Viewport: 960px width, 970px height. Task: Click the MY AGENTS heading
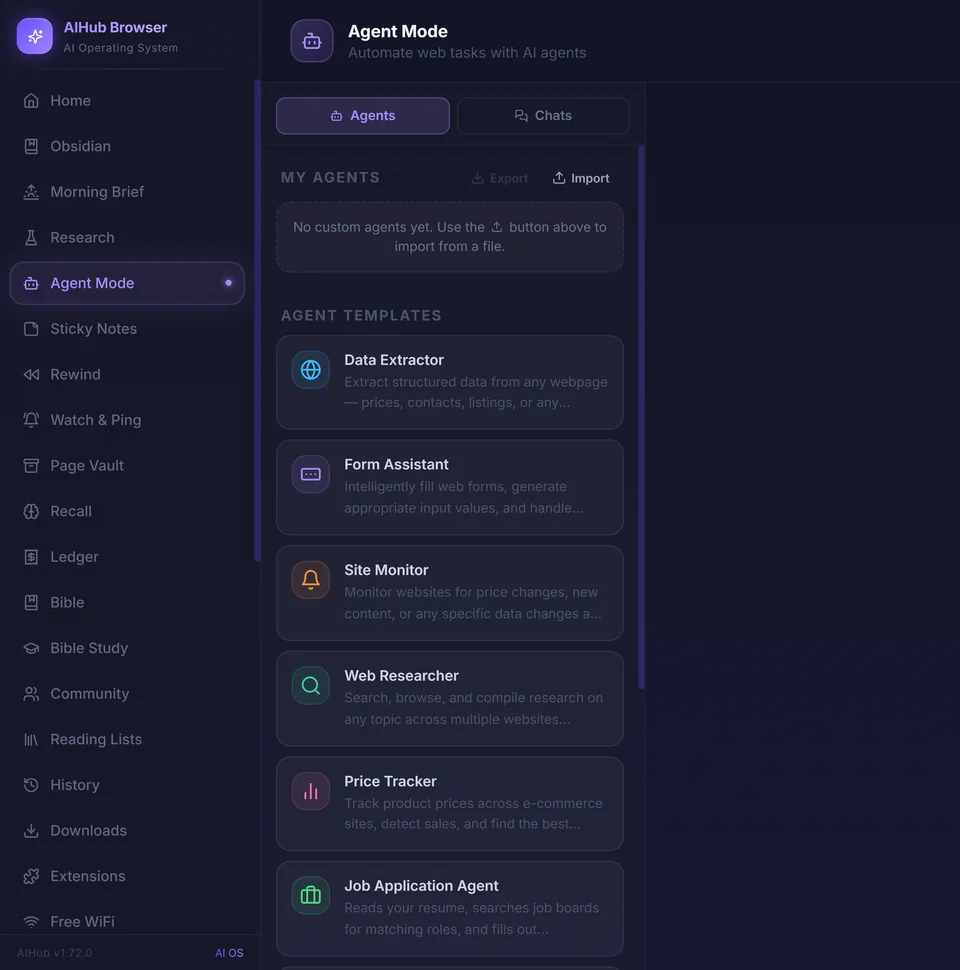(330, 178)
